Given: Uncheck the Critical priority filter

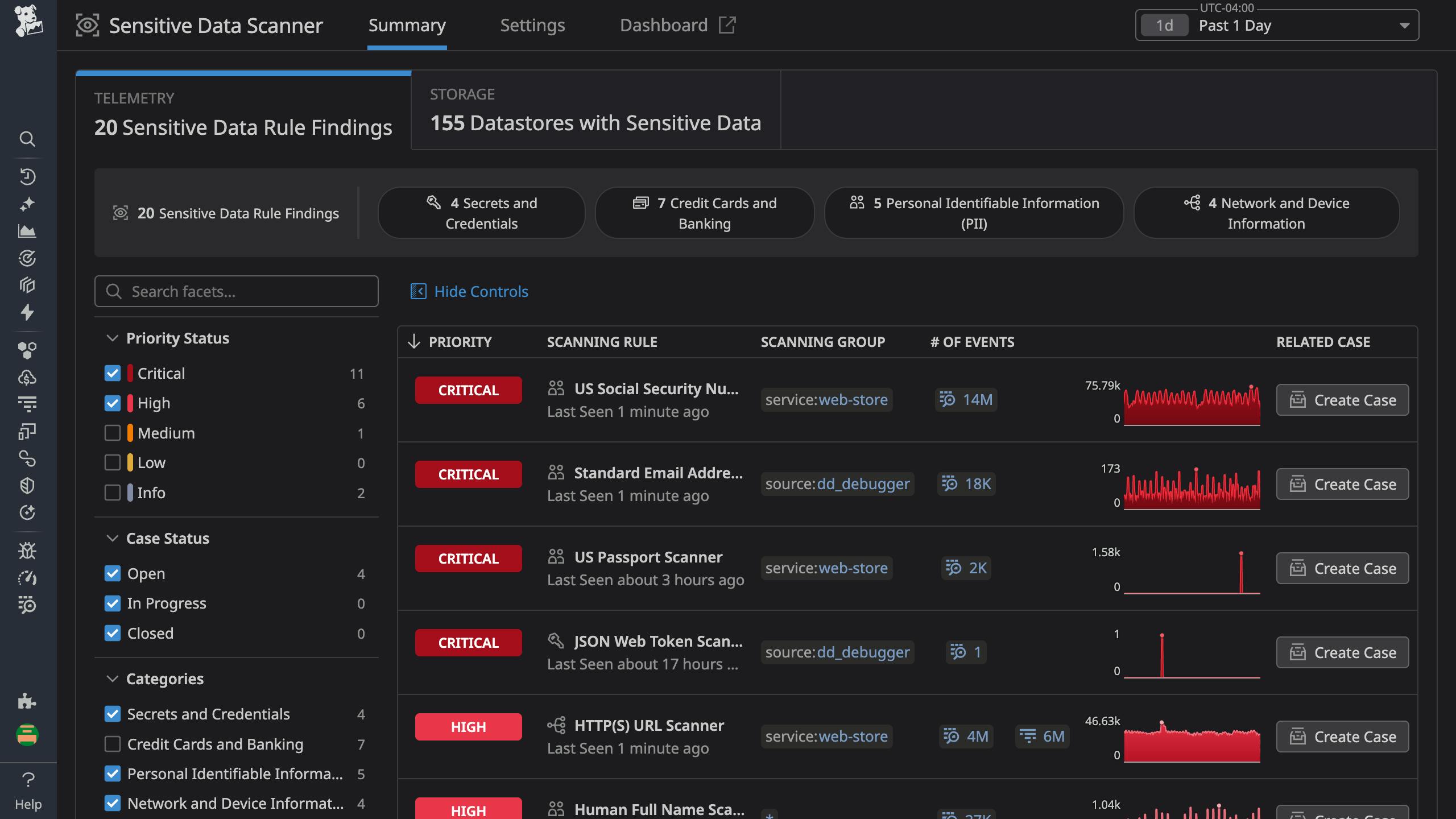Looking at the screenshot, I should click(x=113, y=373).
